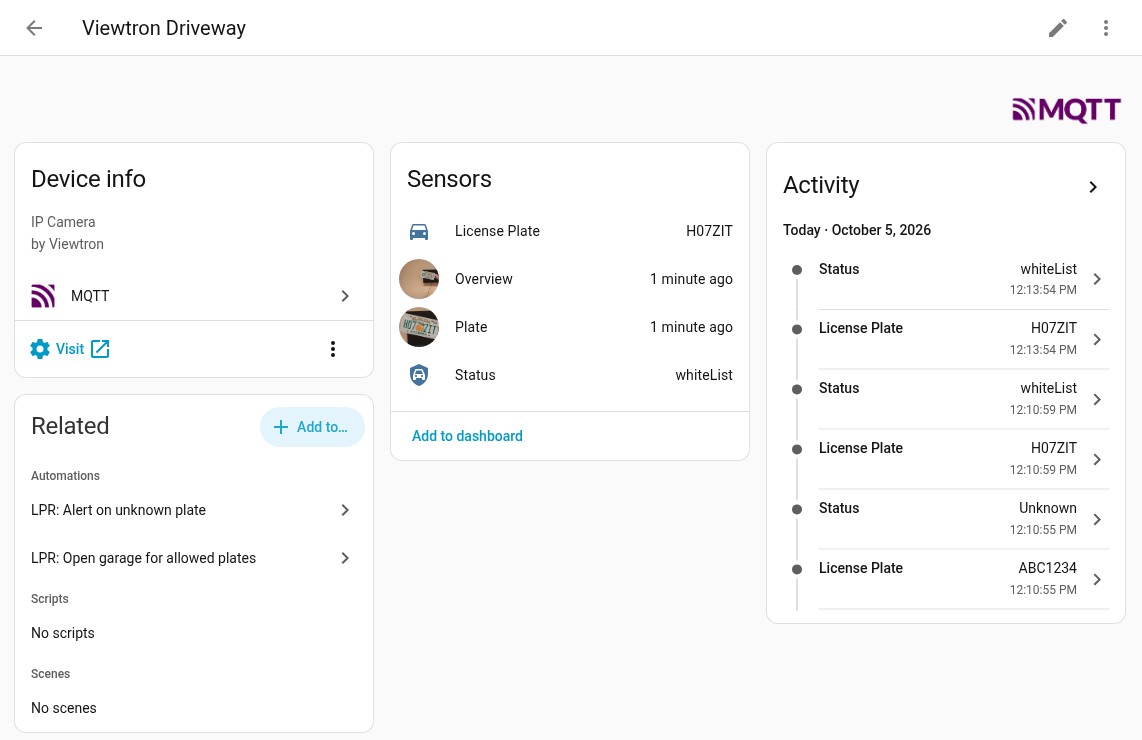Open full Activity log via header chevron
1142x740 pixels.
[x=1092, y=187]
